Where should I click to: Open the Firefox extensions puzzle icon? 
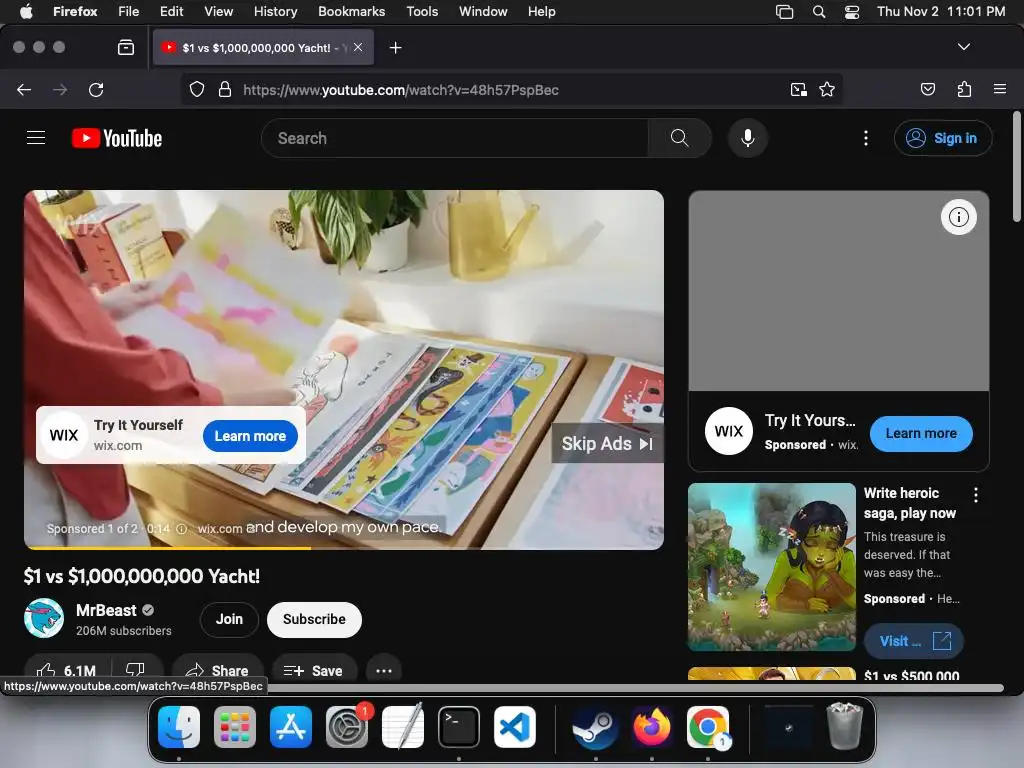tap(964, 89)
